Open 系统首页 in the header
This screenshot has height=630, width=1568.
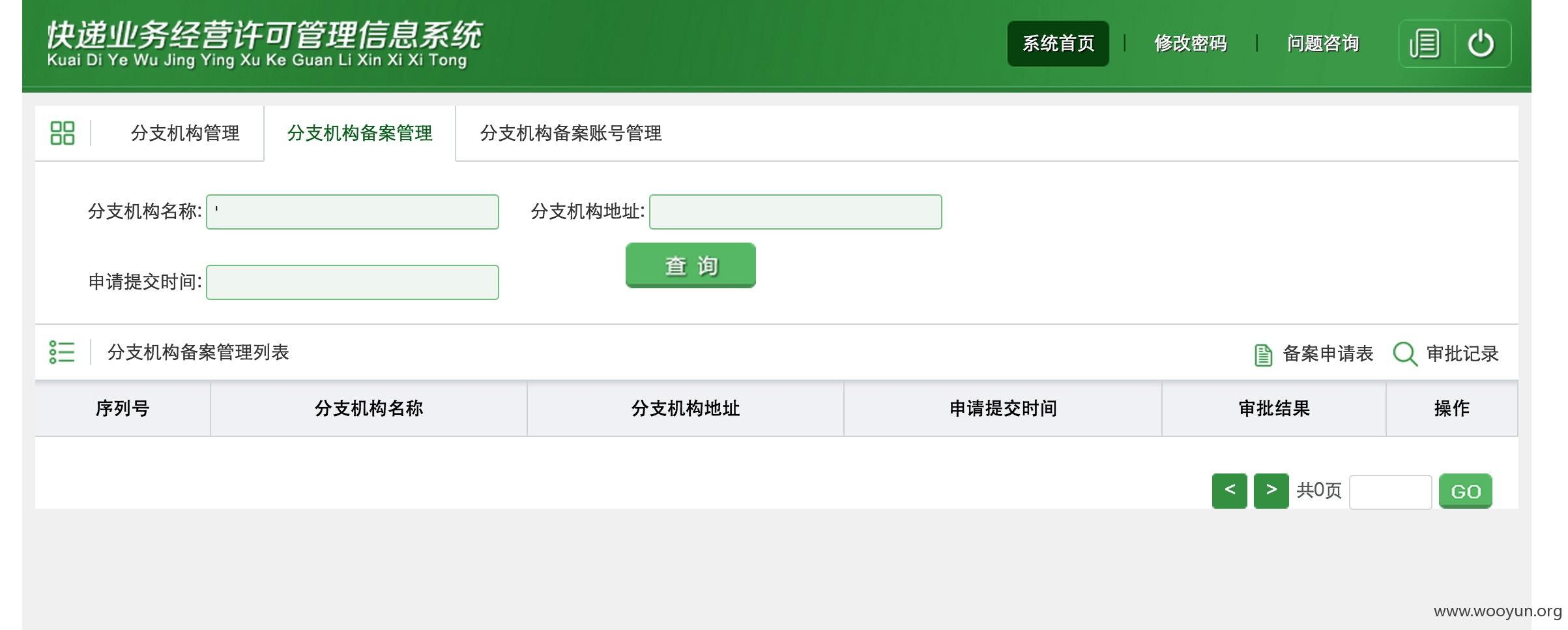click(1058, 44)
